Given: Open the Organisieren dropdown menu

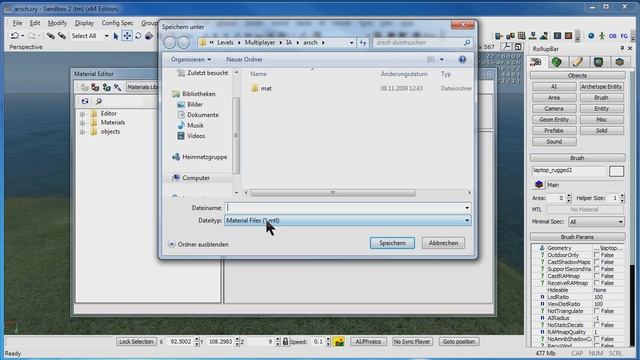Looking at the screenshot, I should 191,60.
